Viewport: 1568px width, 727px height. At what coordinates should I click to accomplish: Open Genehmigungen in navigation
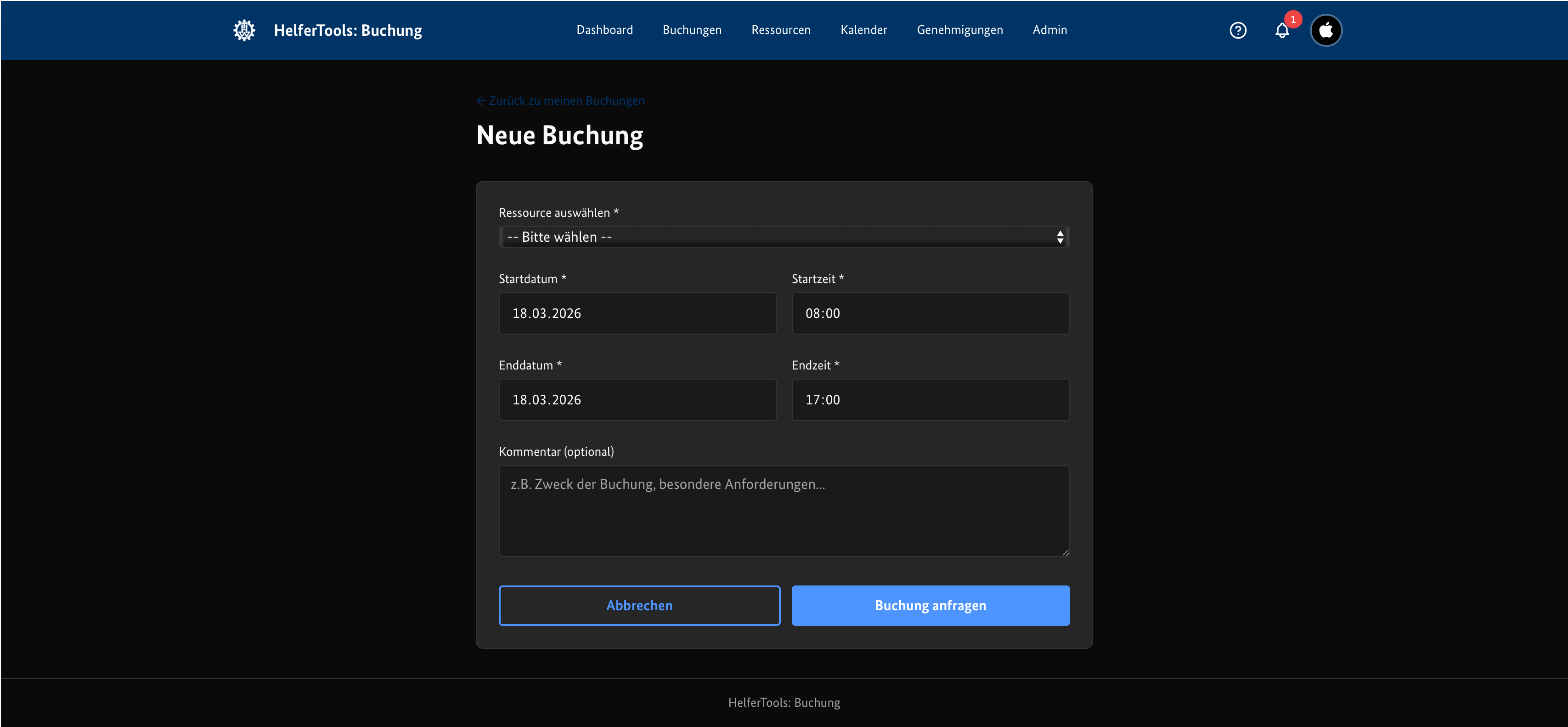pos(959,30)
